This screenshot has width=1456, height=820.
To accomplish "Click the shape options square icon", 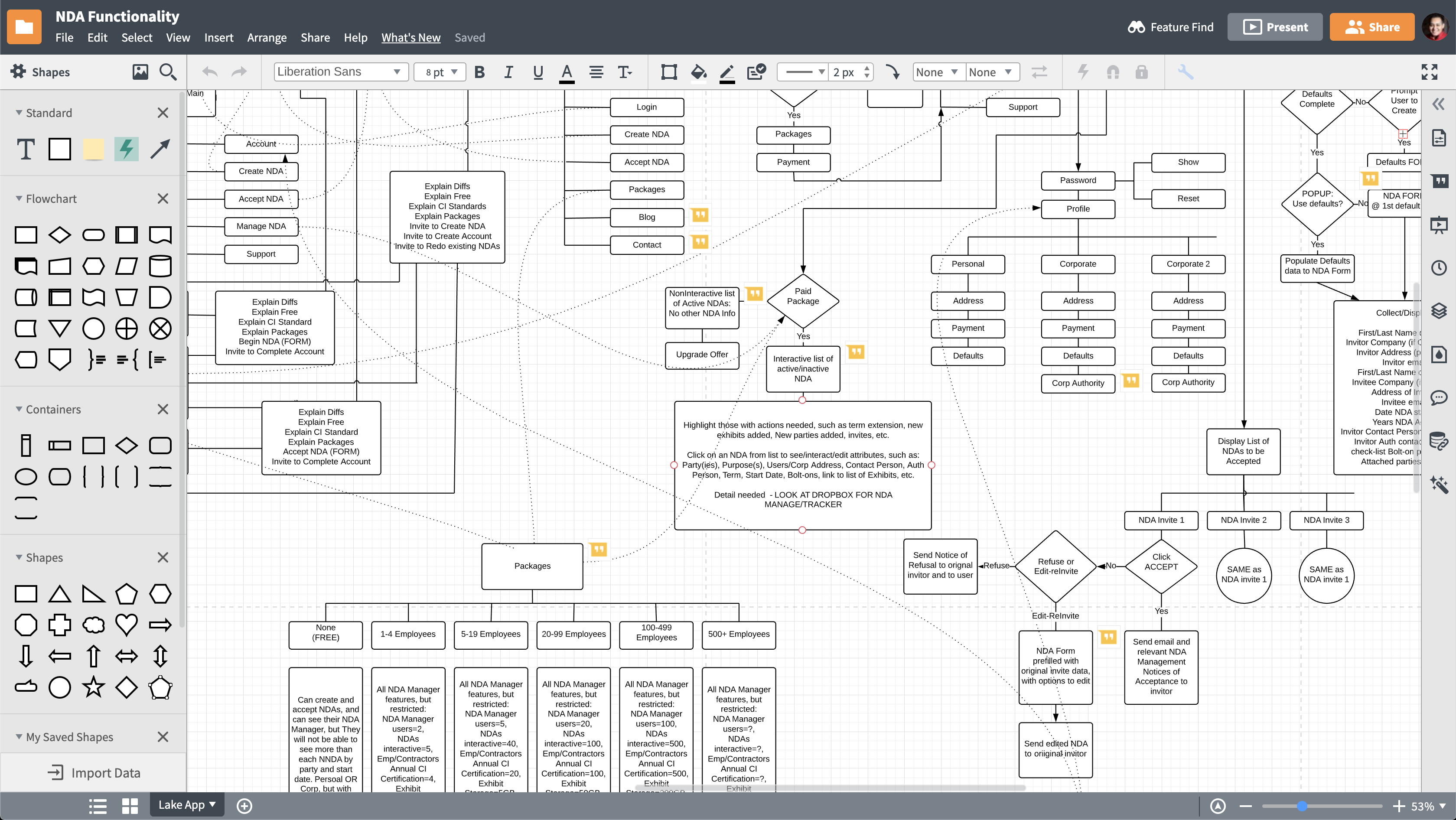I will click(x=669, y=72).
